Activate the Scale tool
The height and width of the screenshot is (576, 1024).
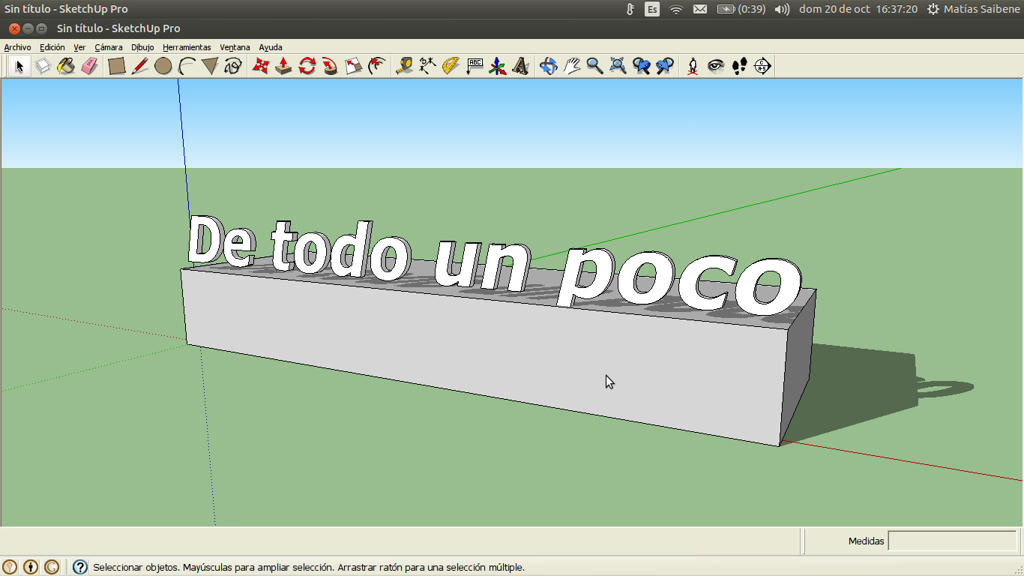pos(353,66)
